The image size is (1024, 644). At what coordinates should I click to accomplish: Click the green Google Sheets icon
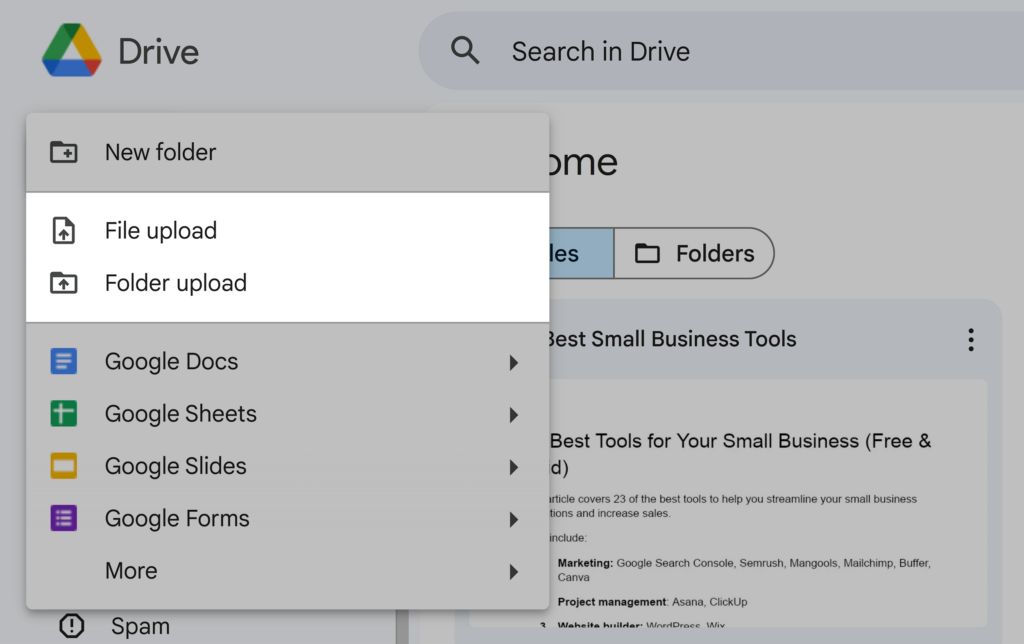point(64,414)
